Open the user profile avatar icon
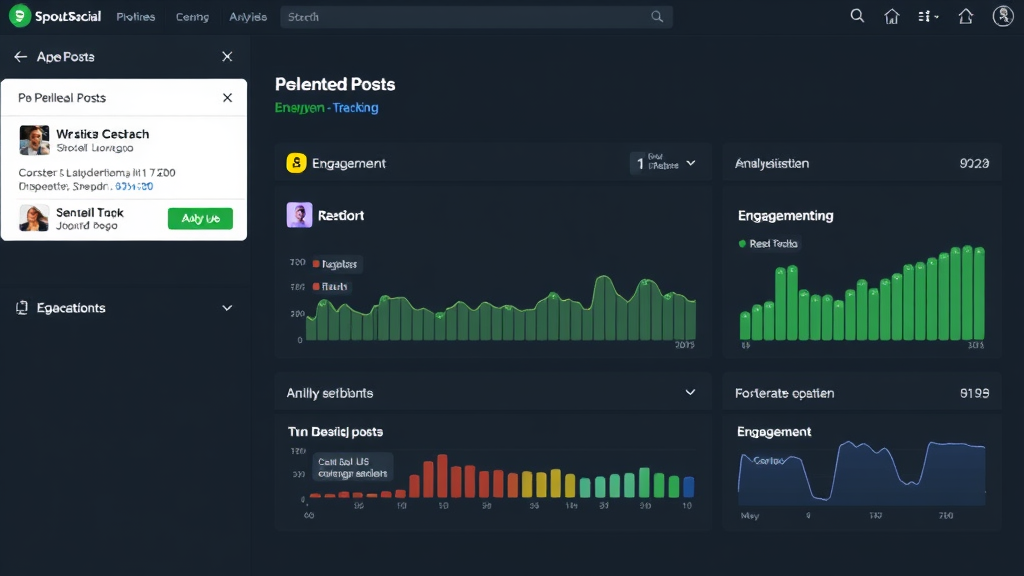The height and width of the screenshot is (576, 1024). pyautogui.click(x=1003, y=16)
